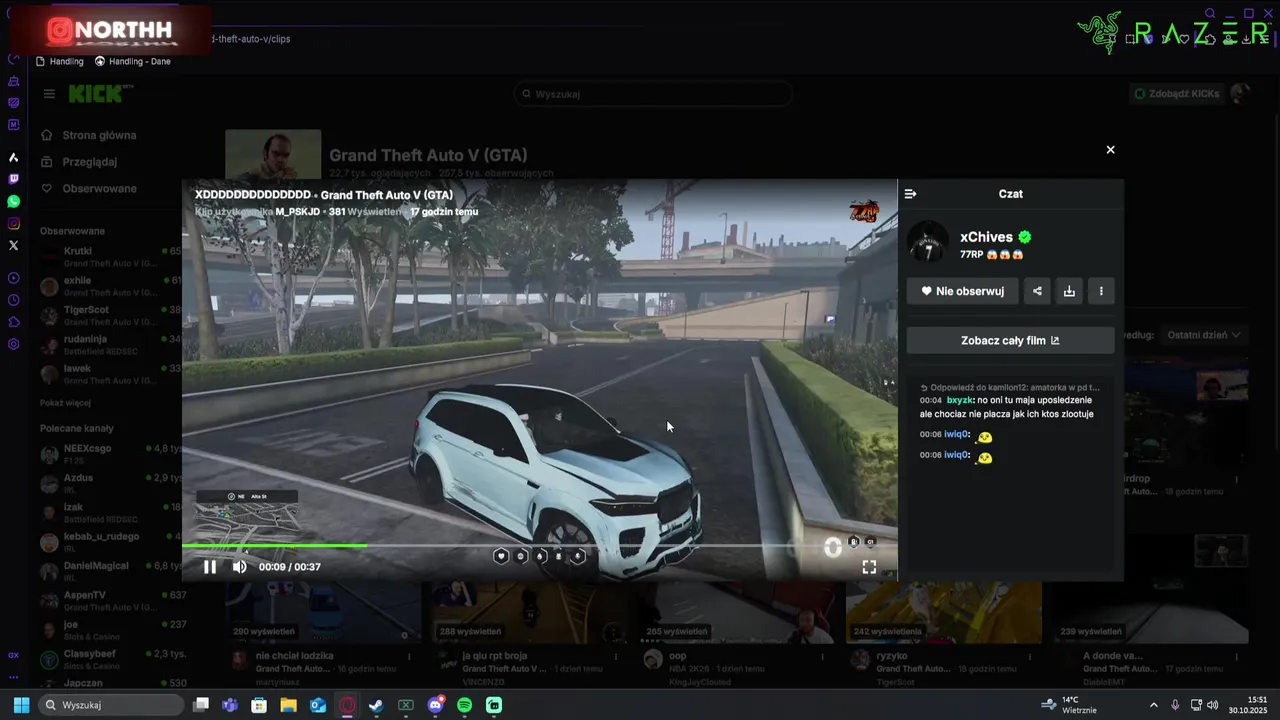The height and width of the screenshot is (720, 1280).
Task: Open the exhile followed channel
Action: (110, 286)
